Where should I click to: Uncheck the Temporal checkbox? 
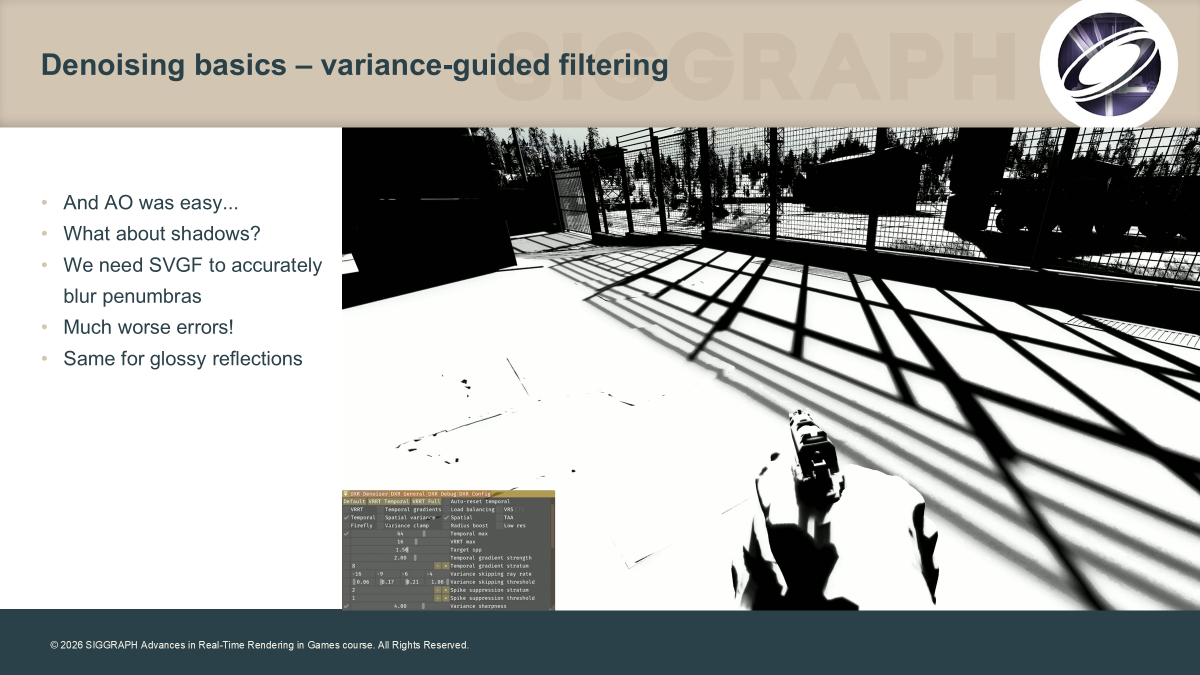[x=346, y=517]
